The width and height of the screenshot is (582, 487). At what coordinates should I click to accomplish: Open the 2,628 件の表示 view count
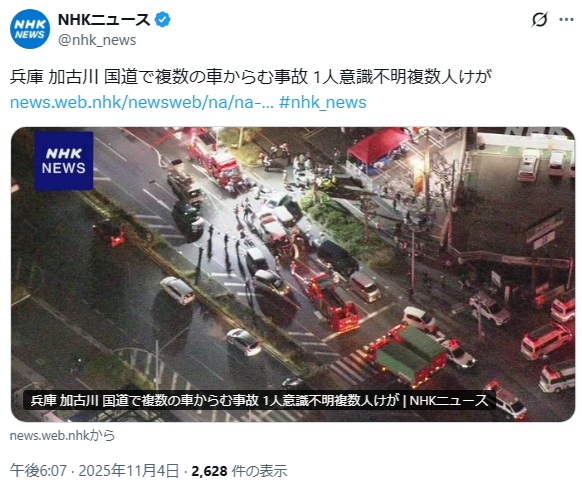coord(239,471)
